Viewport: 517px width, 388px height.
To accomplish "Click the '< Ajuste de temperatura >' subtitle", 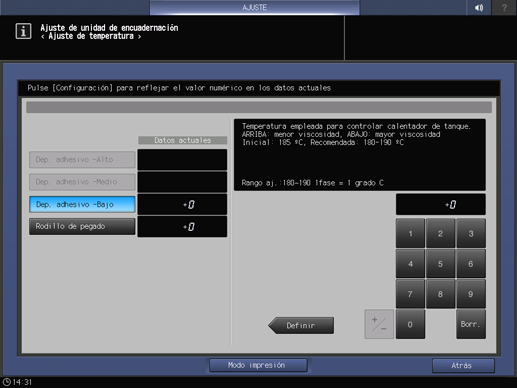I will click(x=91, y=36).
